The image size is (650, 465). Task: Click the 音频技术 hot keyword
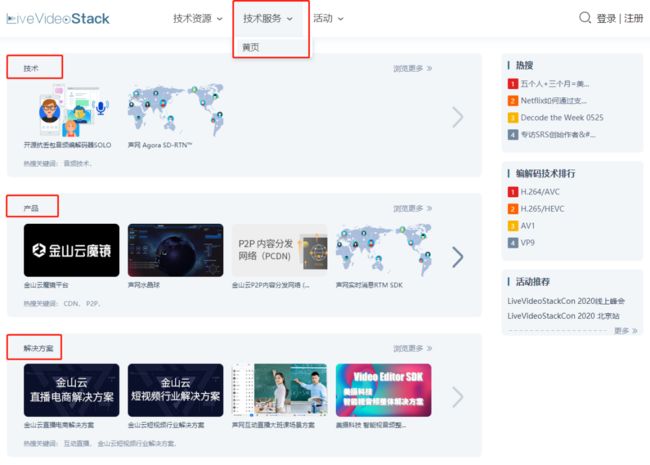[78, 164]
